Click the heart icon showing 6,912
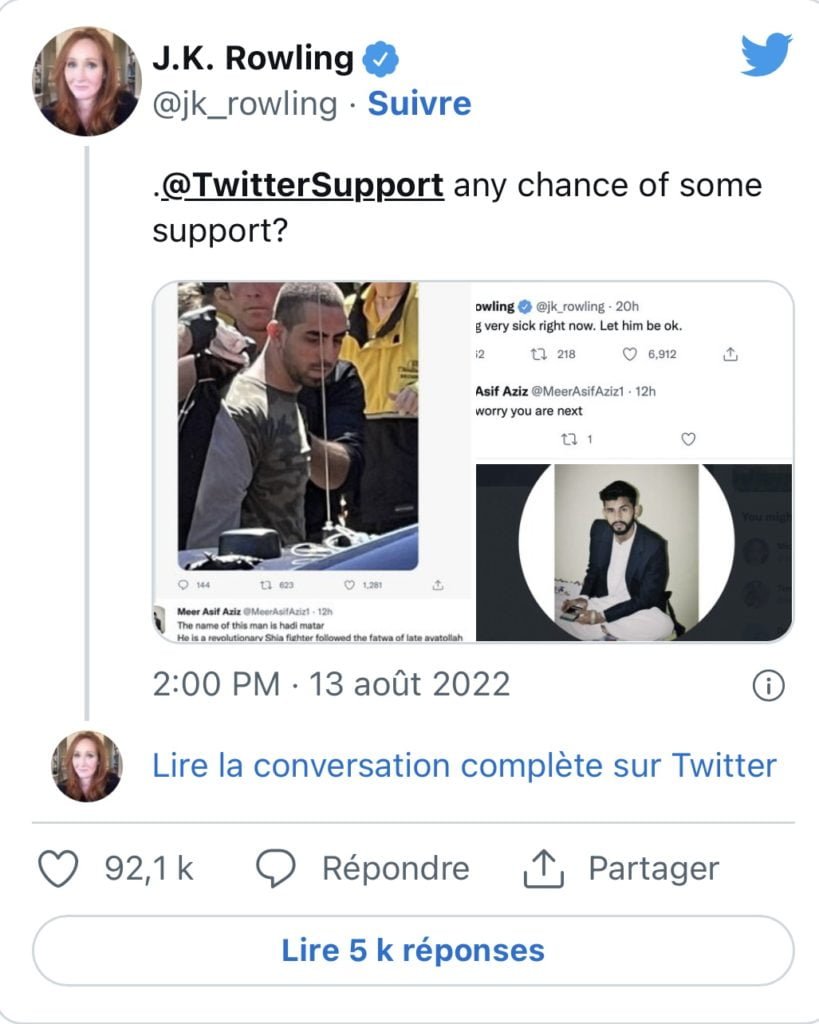819x1024 pixels. [x=630, y=353]
